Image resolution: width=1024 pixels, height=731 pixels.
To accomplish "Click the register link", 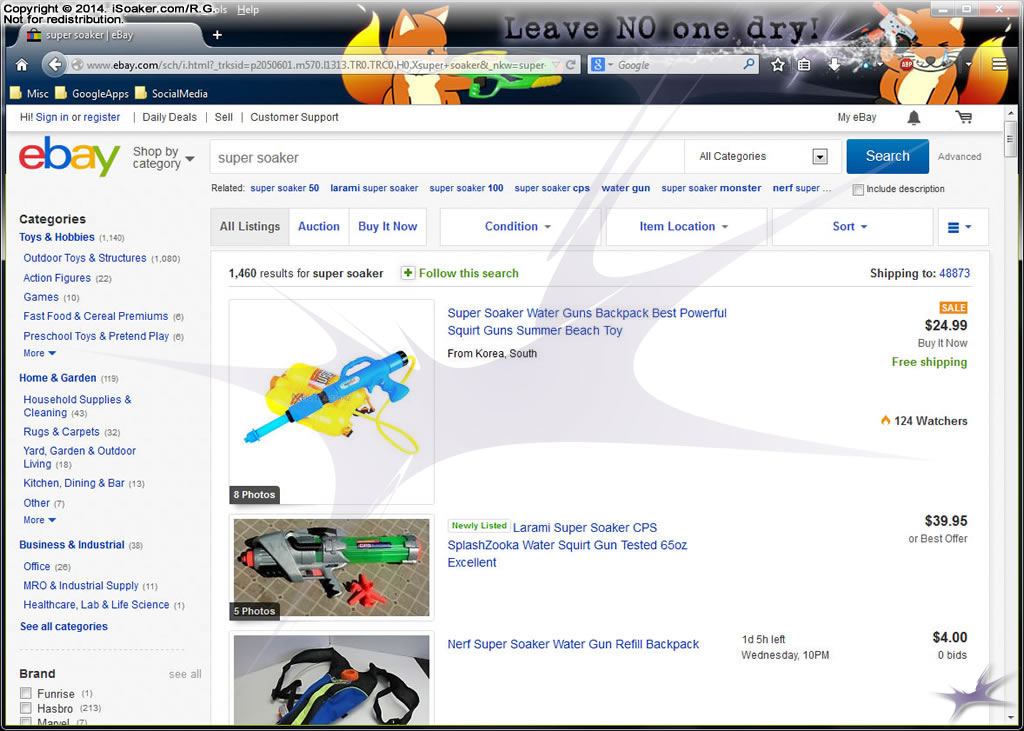I will (x=102, y=118).
